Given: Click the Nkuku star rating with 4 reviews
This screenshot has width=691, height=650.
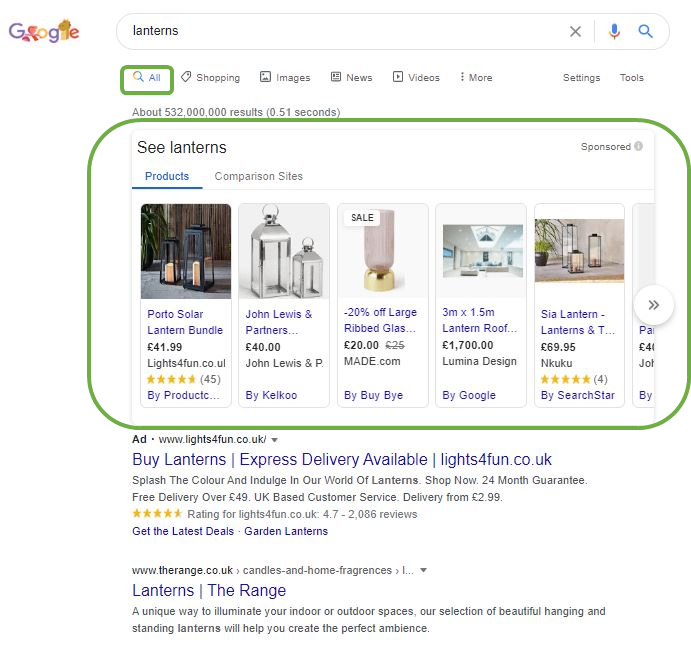Looking at the screenshot, I should point(574,379).
